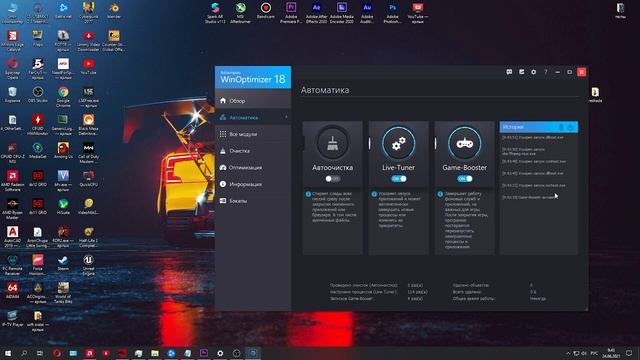Open Among Us desktop shortcut
Viewport: 640px width, 360px height.
tap(63, 150)
